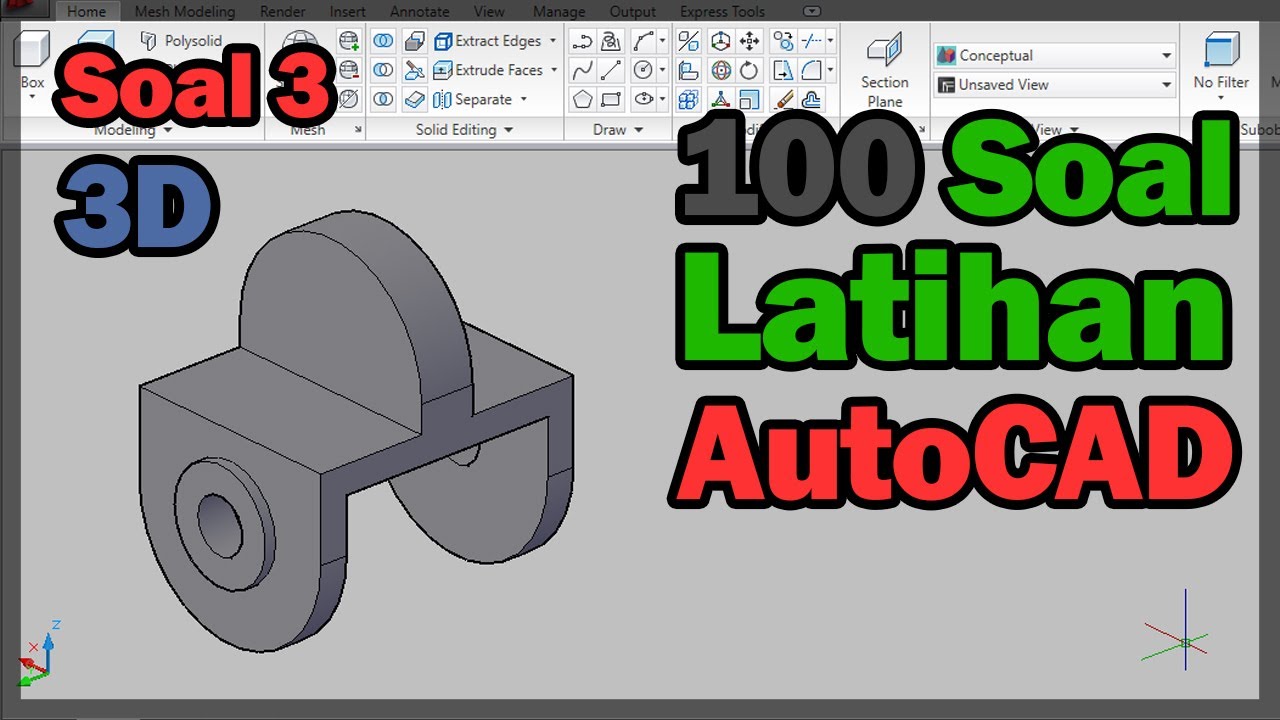
Task: Select the Copy tool icon
Action: [x=783, y=41]
